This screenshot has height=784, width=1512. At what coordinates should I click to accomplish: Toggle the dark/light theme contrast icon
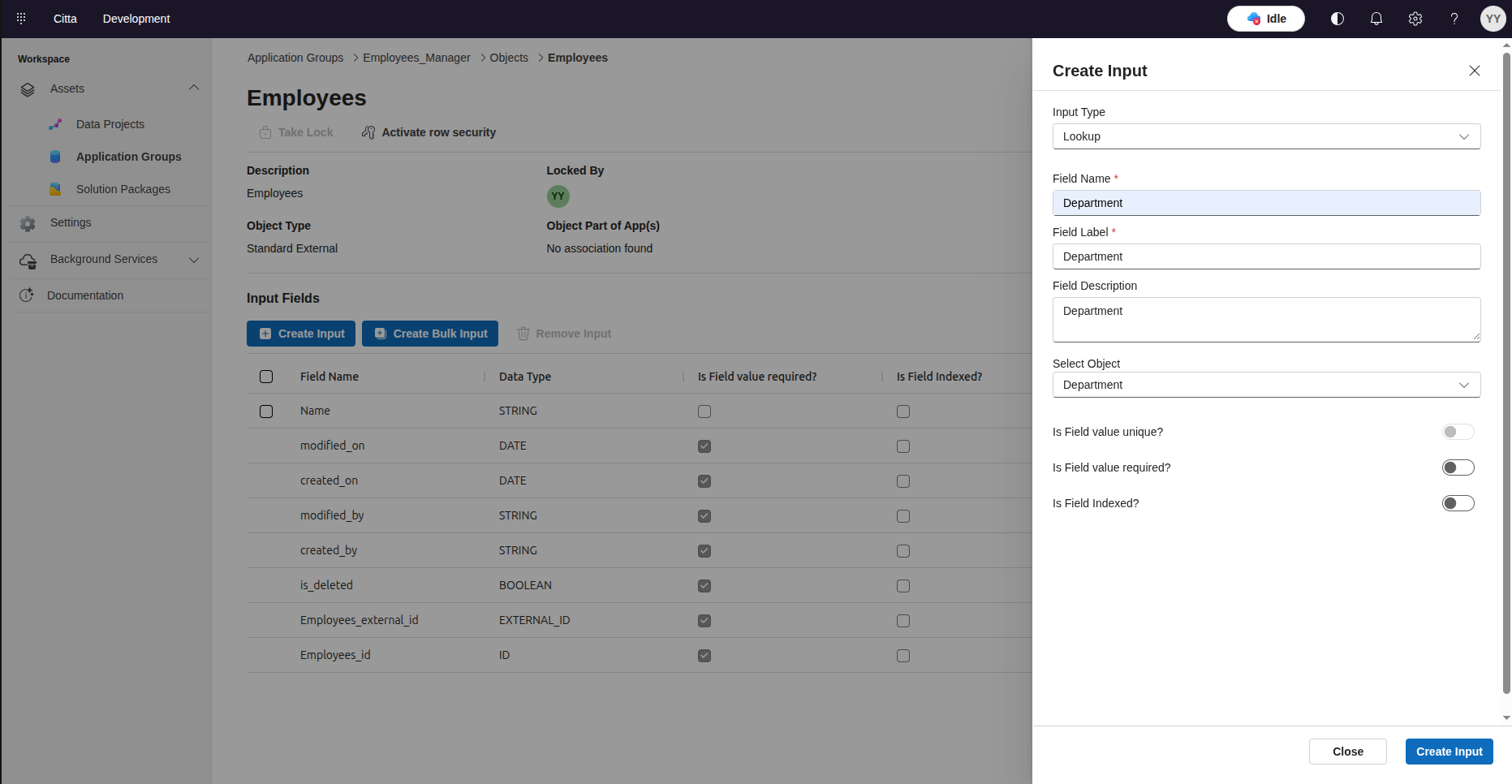click(1338, 19)
